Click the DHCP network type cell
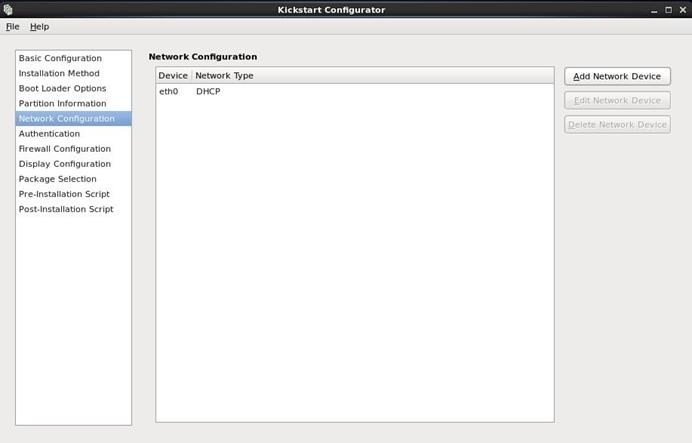The height and width of the screenshot is (443, 692). 208,91
